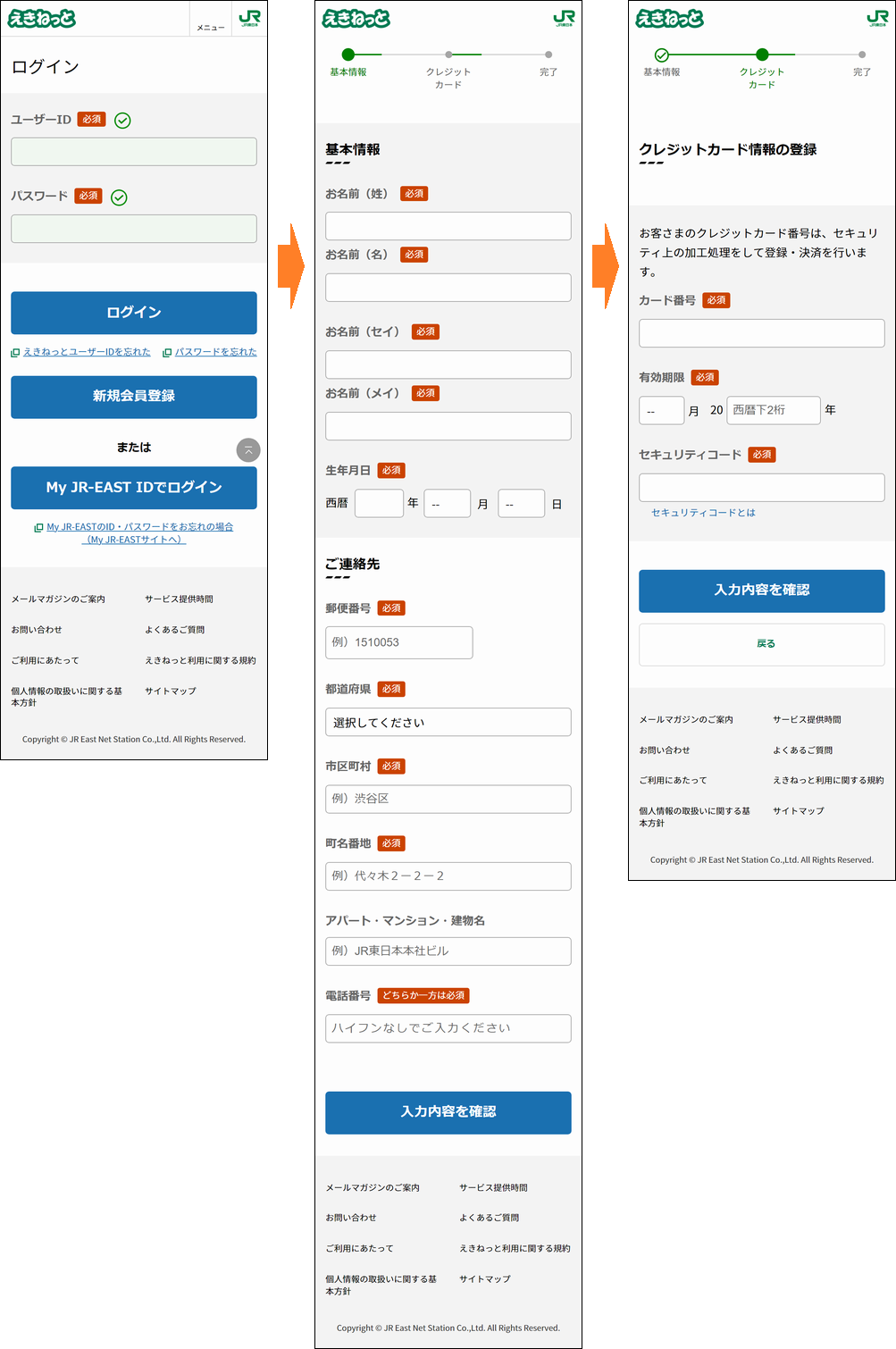Click the green check icon beside ユーザーID

pyautogui.click(x=122, y=121)
